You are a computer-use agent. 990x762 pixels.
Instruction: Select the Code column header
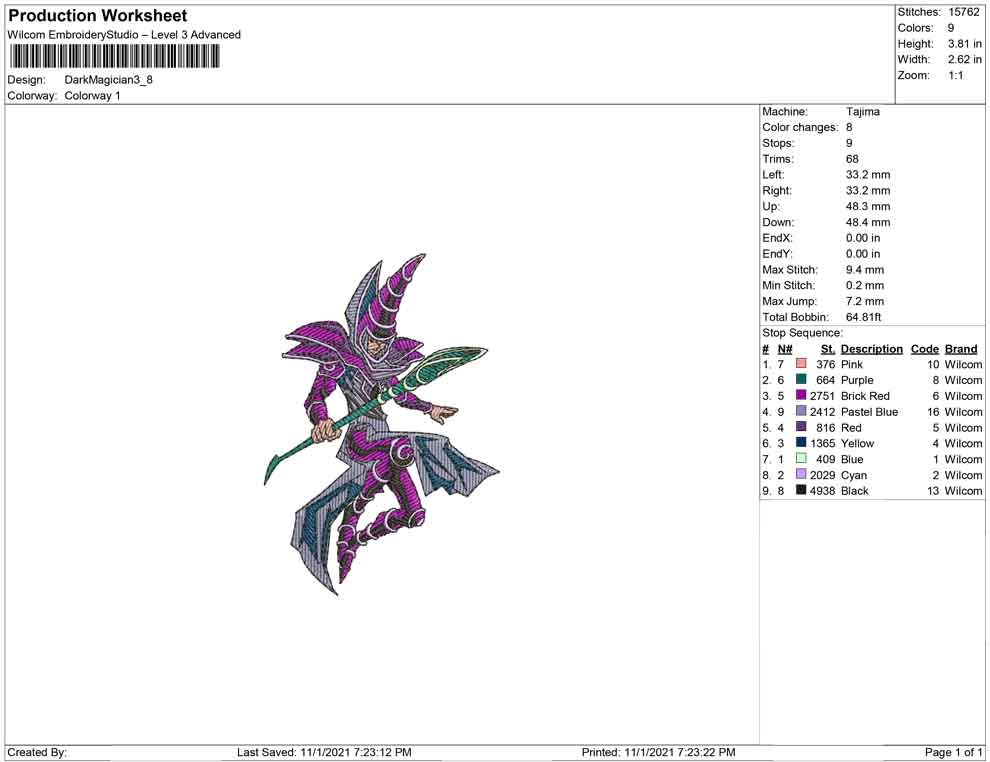[925, 349]
